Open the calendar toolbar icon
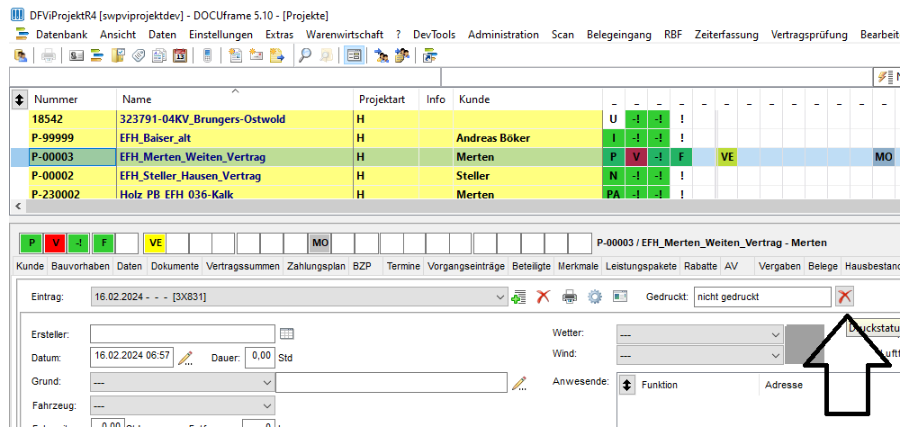 click(x=179, y=56)
